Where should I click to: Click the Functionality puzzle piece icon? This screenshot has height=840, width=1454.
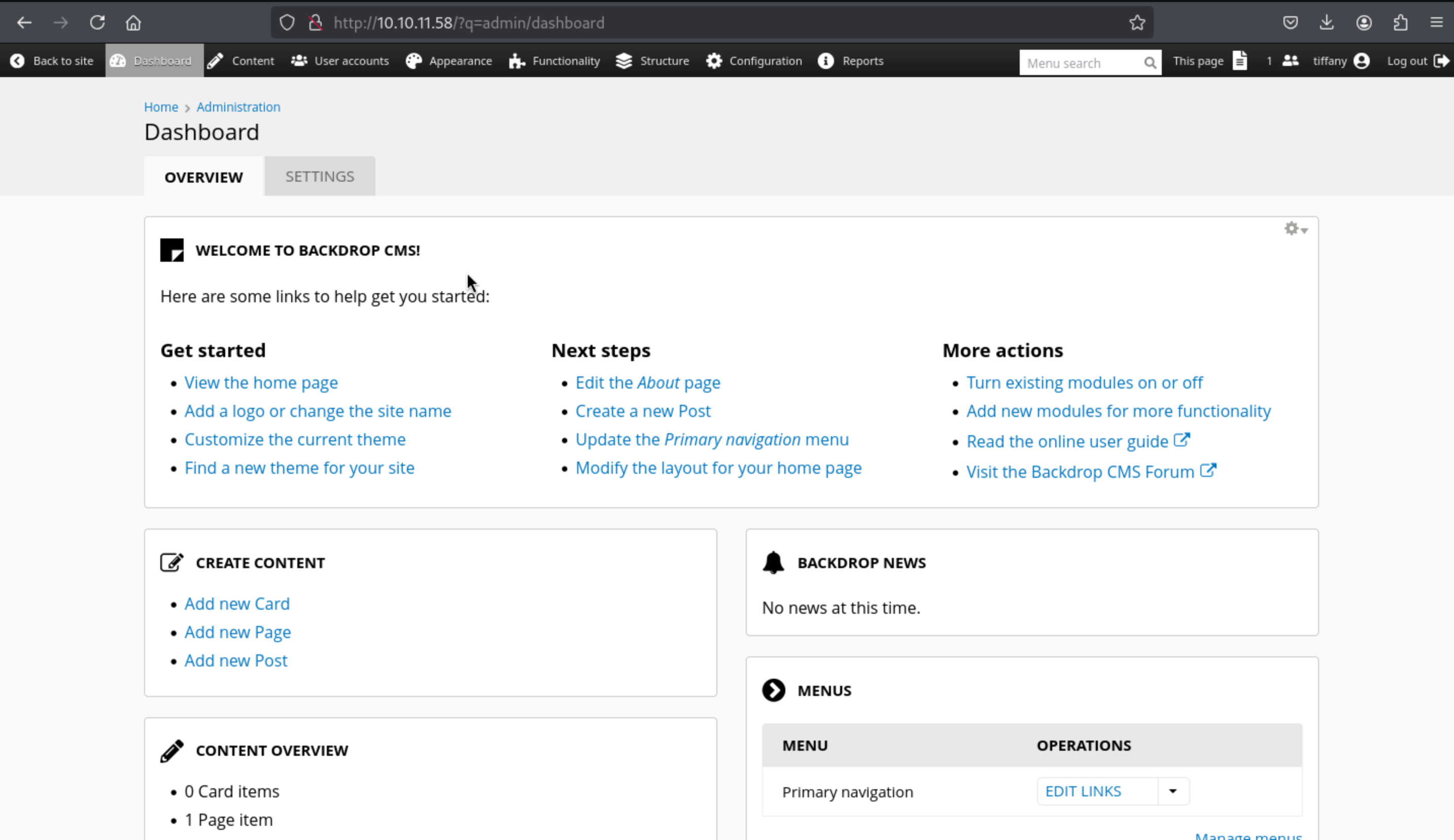[x=516, y=61]
